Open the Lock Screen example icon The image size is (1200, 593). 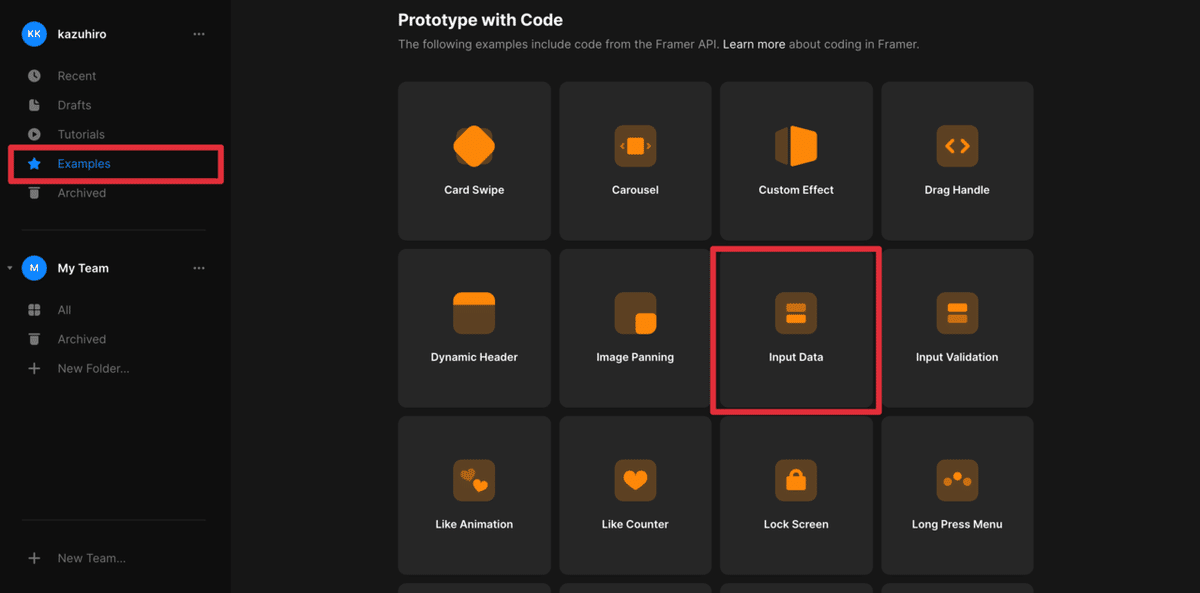pos(796,480)
